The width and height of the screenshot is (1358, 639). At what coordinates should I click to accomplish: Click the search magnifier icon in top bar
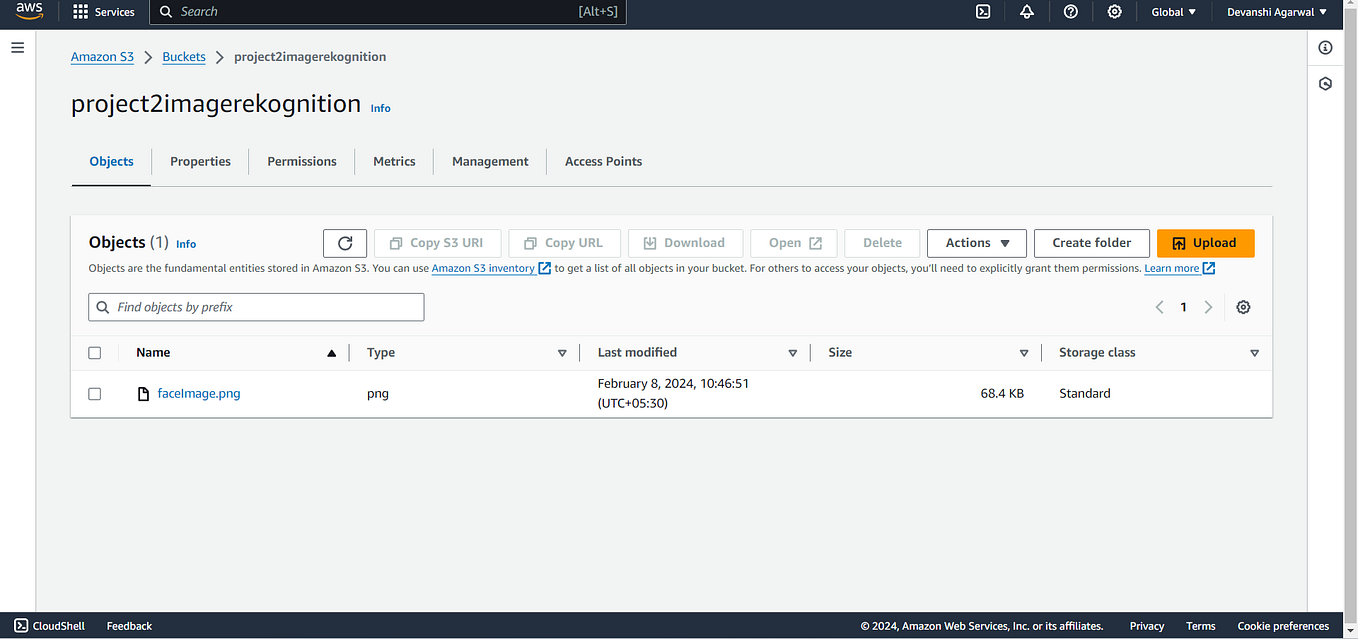click(167, 12)
